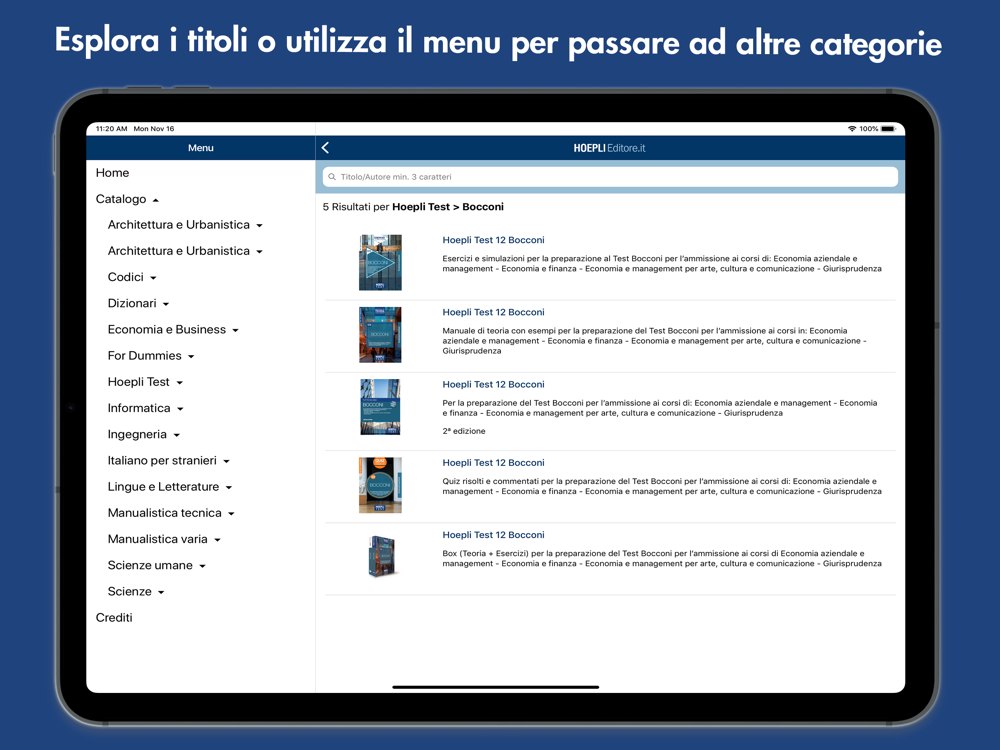This screenshot has height=750, width=1000.
Task: Expand the Scienze category
Action: click(136, 591)
